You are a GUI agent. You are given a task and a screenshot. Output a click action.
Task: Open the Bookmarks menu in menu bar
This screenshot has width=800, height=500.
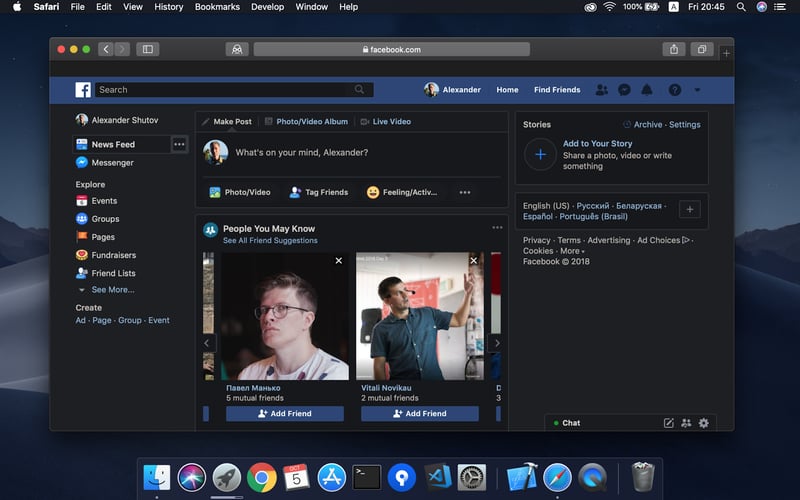pyautogui.click(x=217, y=7)
